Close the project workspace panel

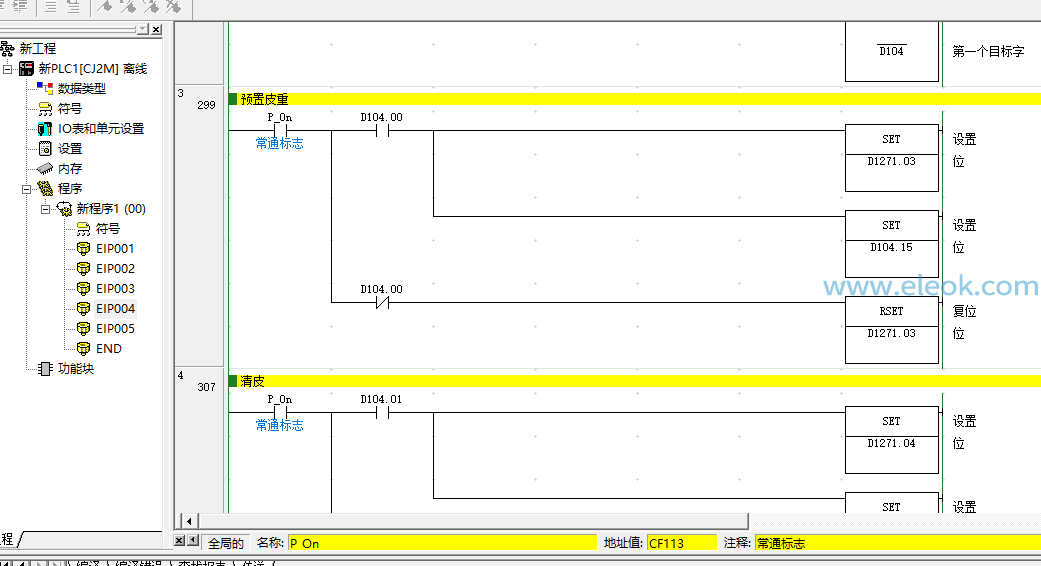point(156,29)
